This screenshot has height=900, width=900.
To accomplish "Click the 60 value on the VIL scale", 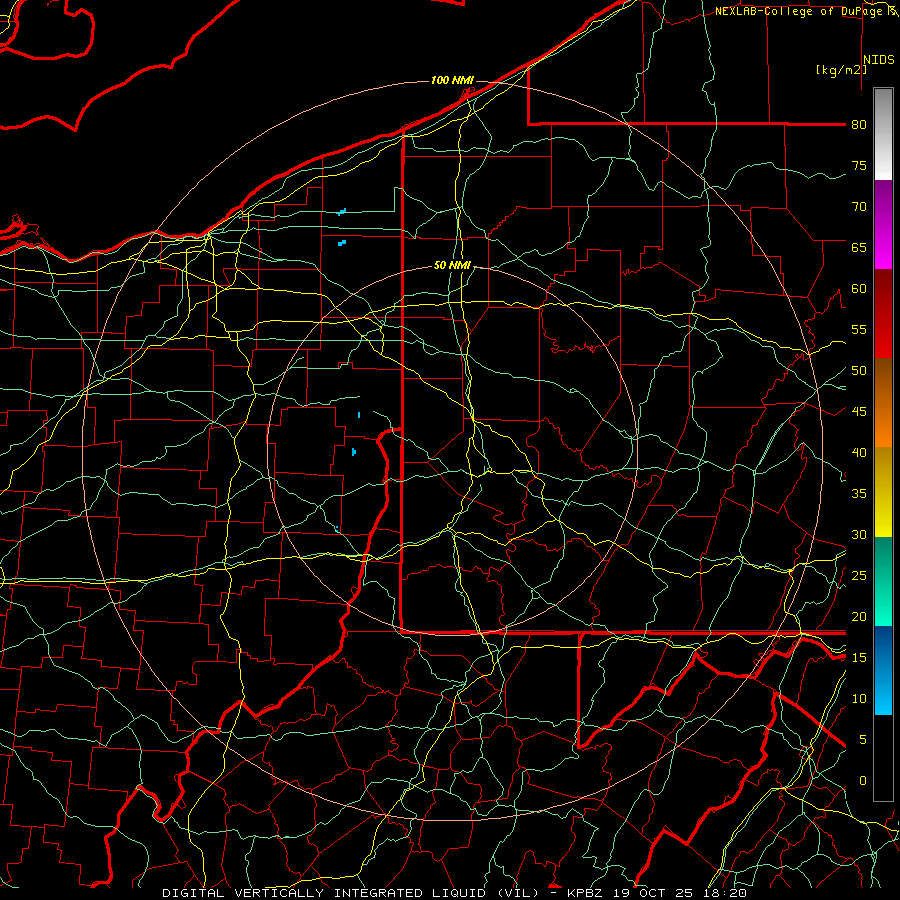I will [859, 289].
